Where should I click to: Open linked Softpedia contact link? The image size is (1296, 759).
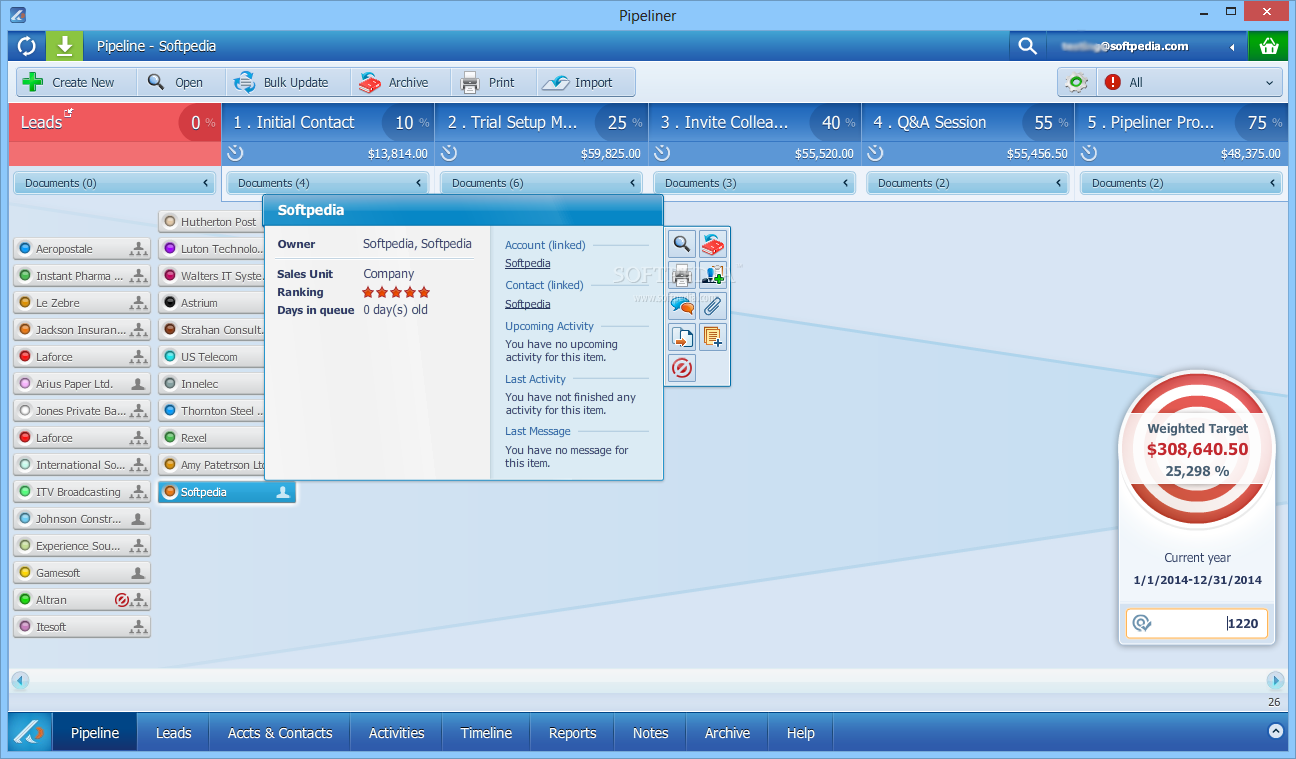[527, 304]
